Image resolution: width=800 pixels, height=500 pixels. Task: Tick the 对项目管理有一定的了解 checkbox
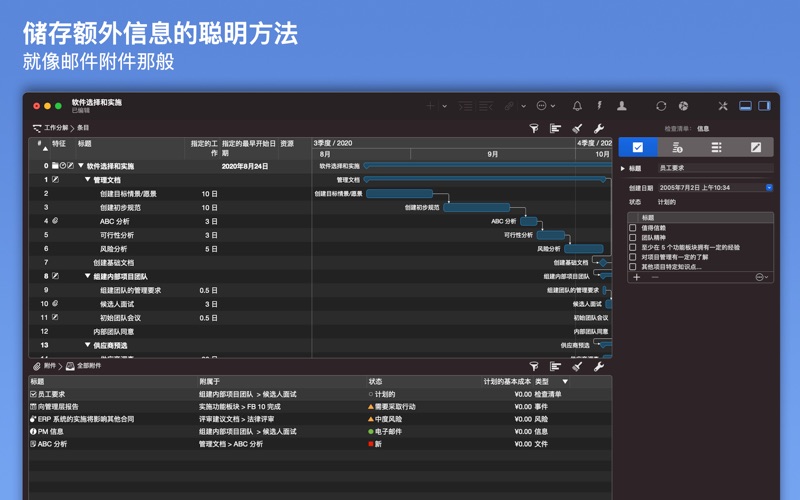pos(633,257)
